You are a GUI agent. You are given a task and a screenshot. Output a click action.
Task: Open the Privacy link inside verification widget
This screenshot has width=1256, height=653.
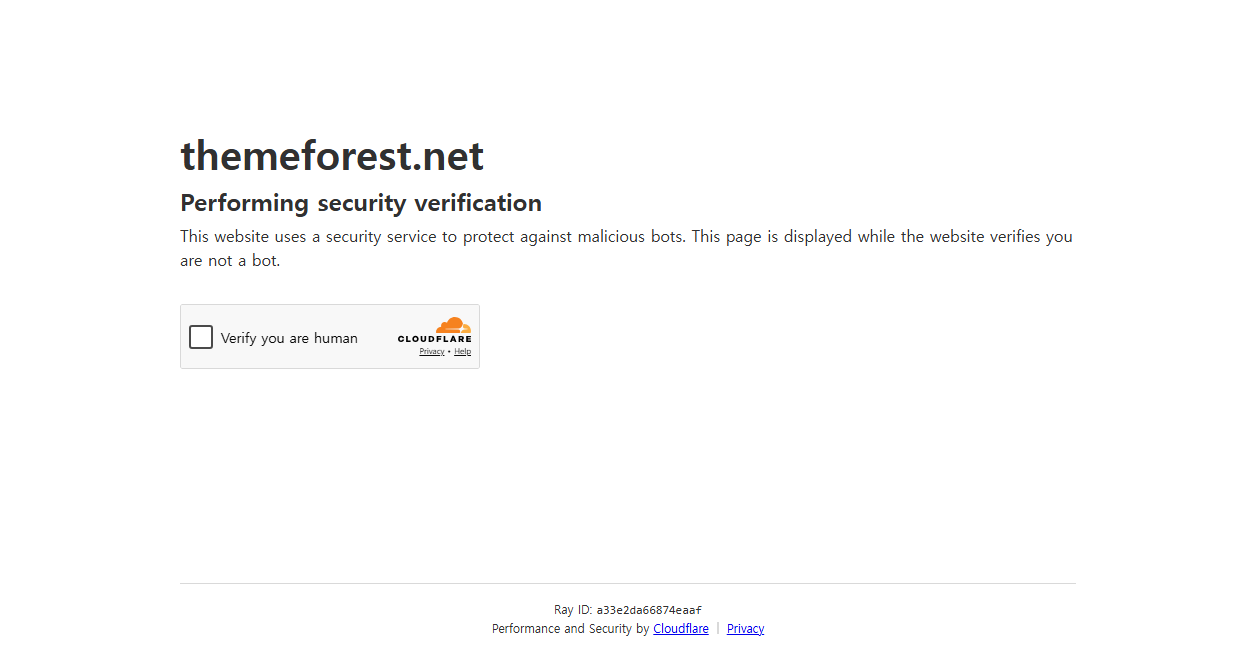coord(432,352)
